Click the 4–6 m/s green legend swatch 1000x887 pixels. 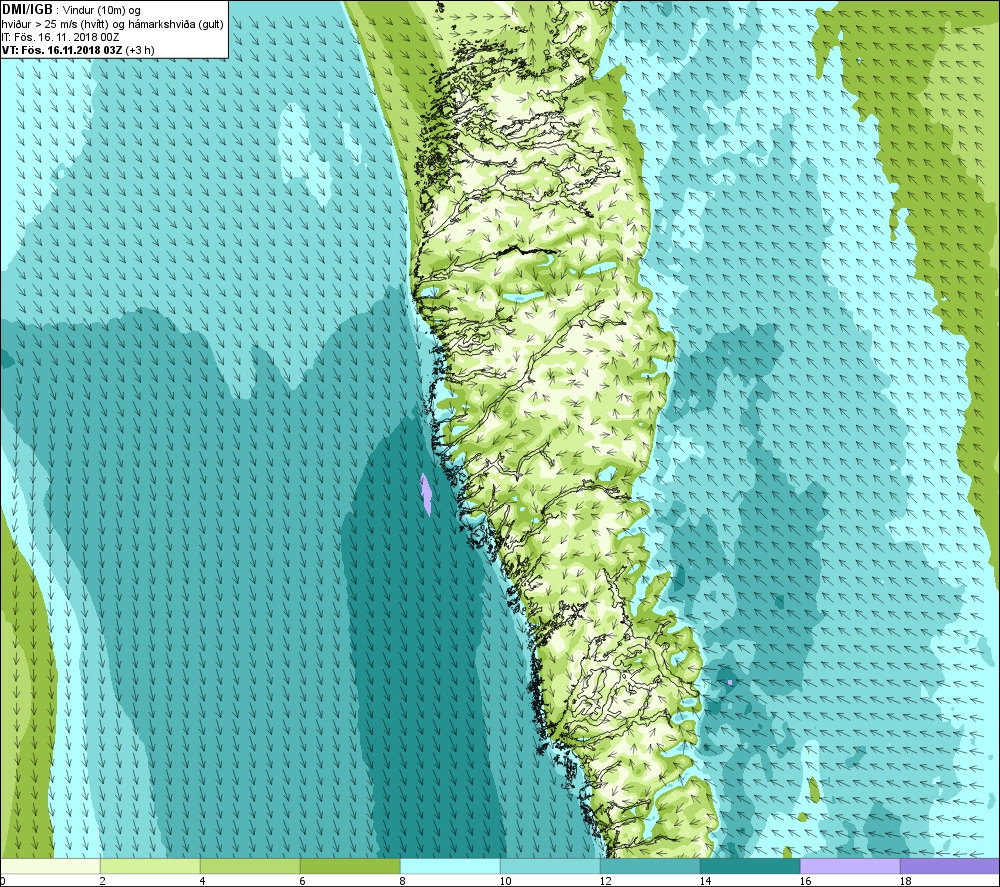(x=250, y=866)
